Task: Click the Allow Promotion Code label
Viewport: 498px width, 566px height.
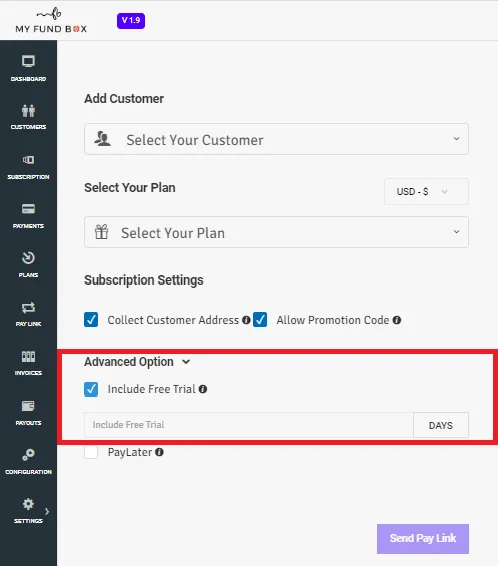Action: click(333, 320)
